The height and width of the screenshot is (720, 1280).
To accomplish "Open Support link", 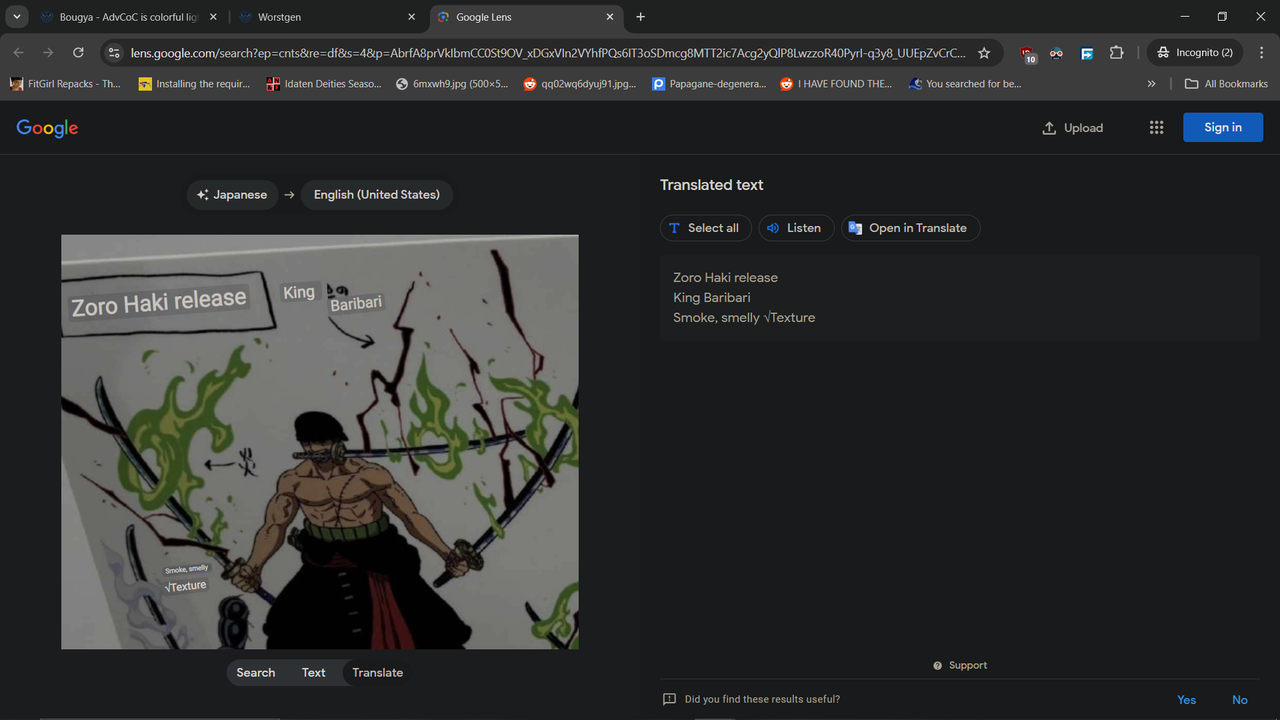I will 960,665.
